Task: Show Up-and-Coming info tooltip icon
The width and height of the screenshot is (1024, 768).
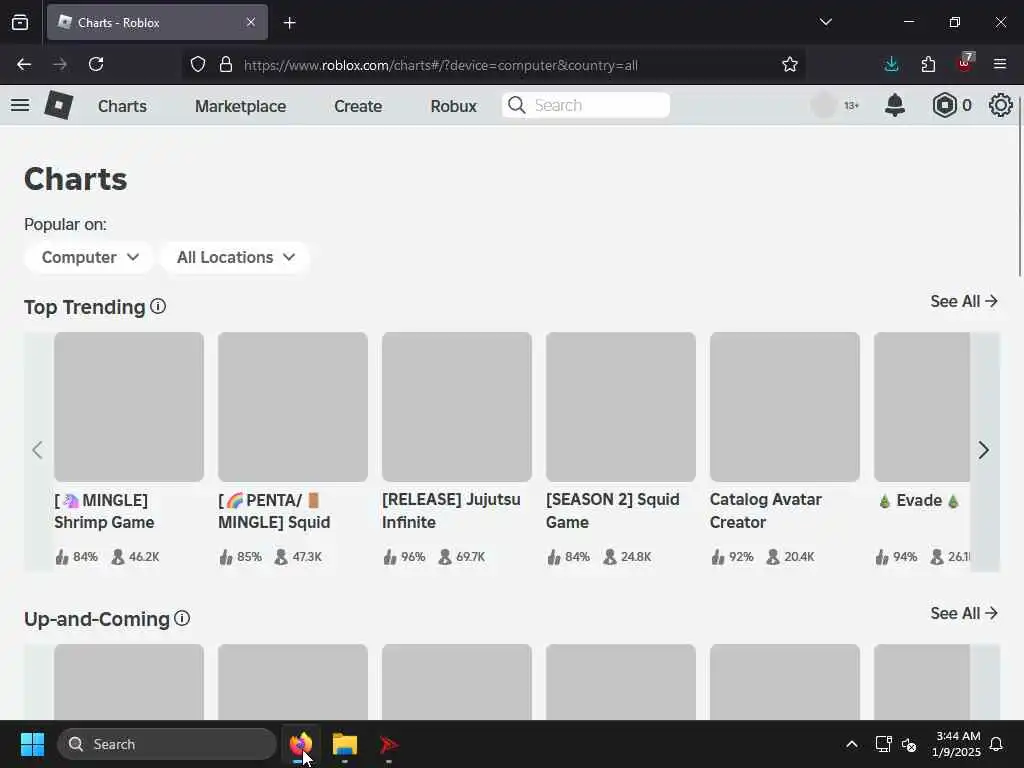Action: point(182,618)
